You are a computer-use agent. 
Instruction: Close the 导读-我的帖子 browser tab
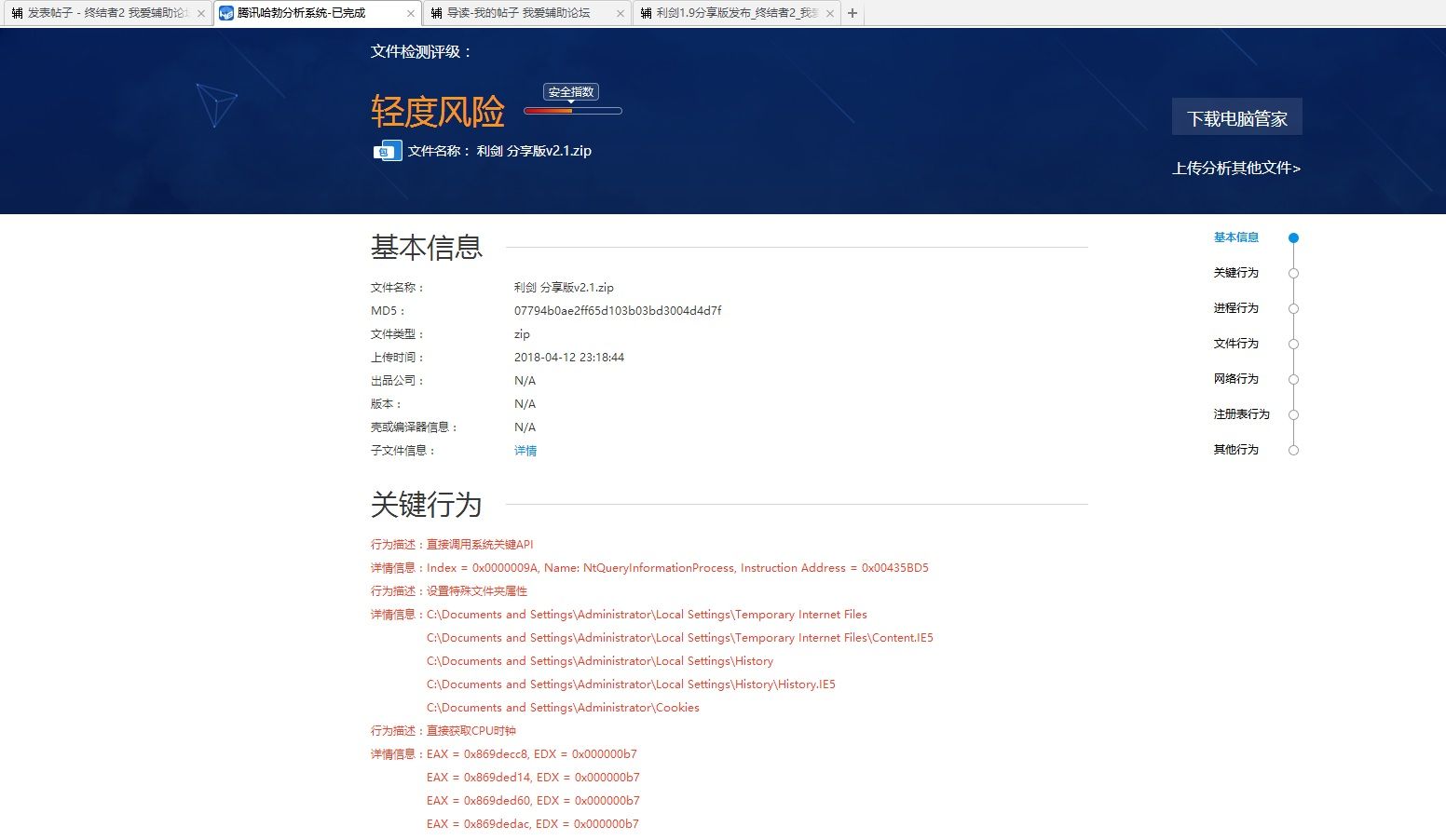621,14
